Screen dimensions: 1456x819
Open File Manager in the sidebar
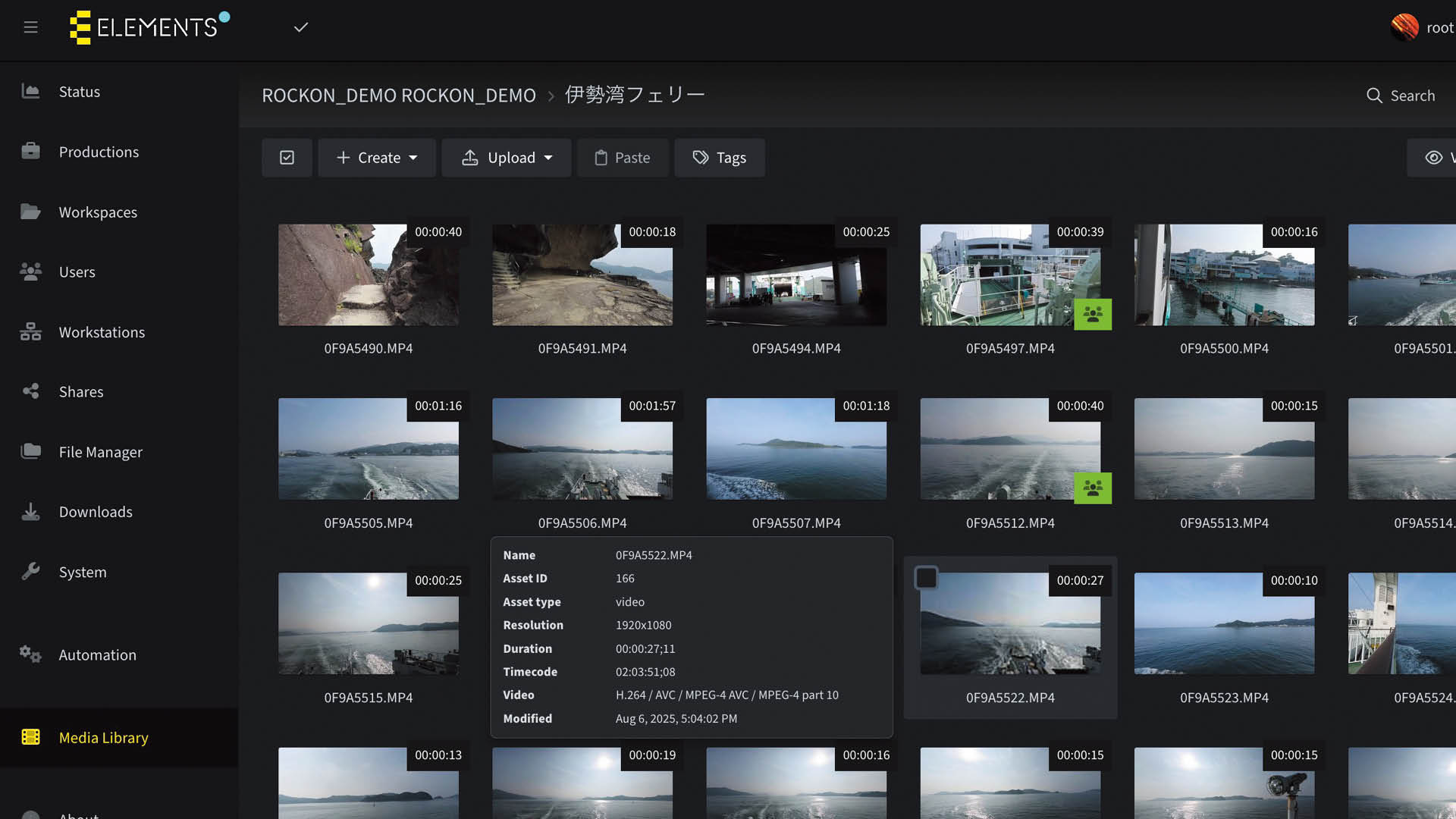[100, 452]
